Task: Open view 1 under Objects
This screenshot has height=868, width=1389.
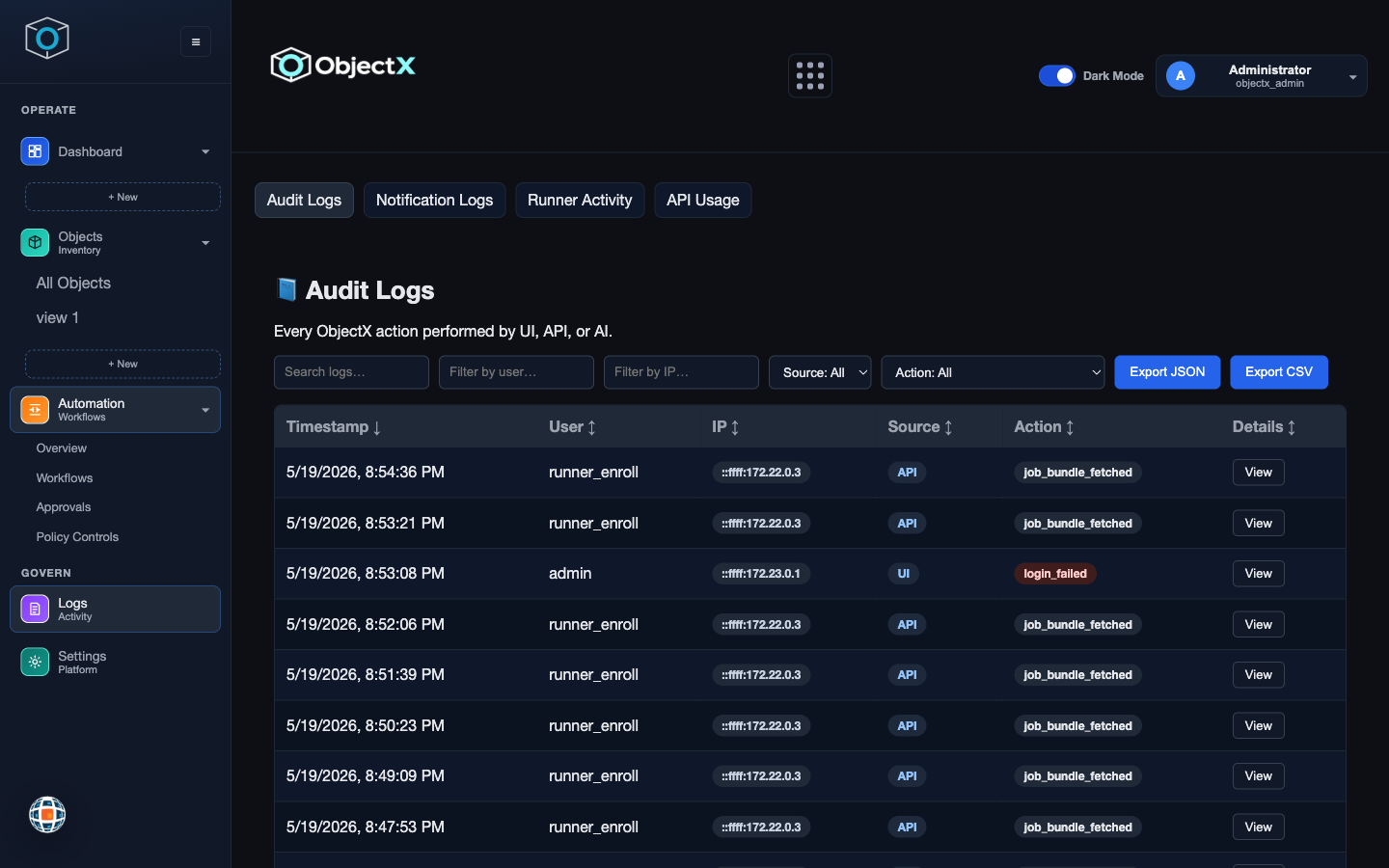Action: 58,317
